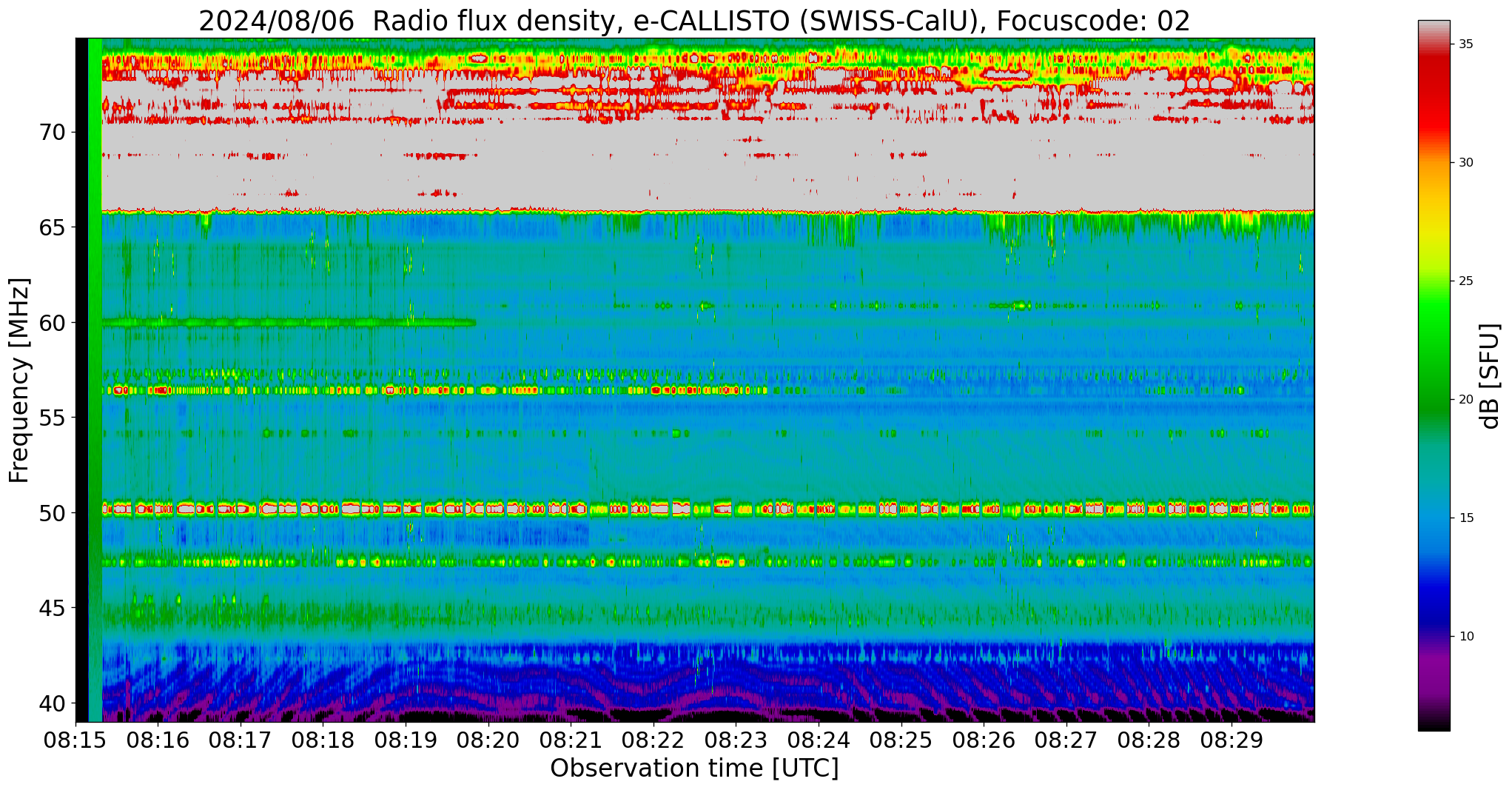Click the 08:18 time tick label
Viewport: 1512px width, 790px height.
pyautogui.click(x=323, y=740)
